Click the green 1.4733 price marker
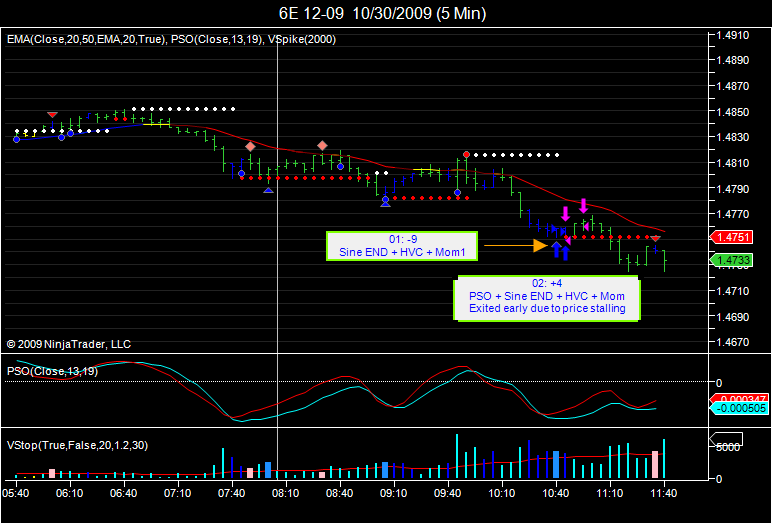This screenshot has height=524, width=772. 731,261
